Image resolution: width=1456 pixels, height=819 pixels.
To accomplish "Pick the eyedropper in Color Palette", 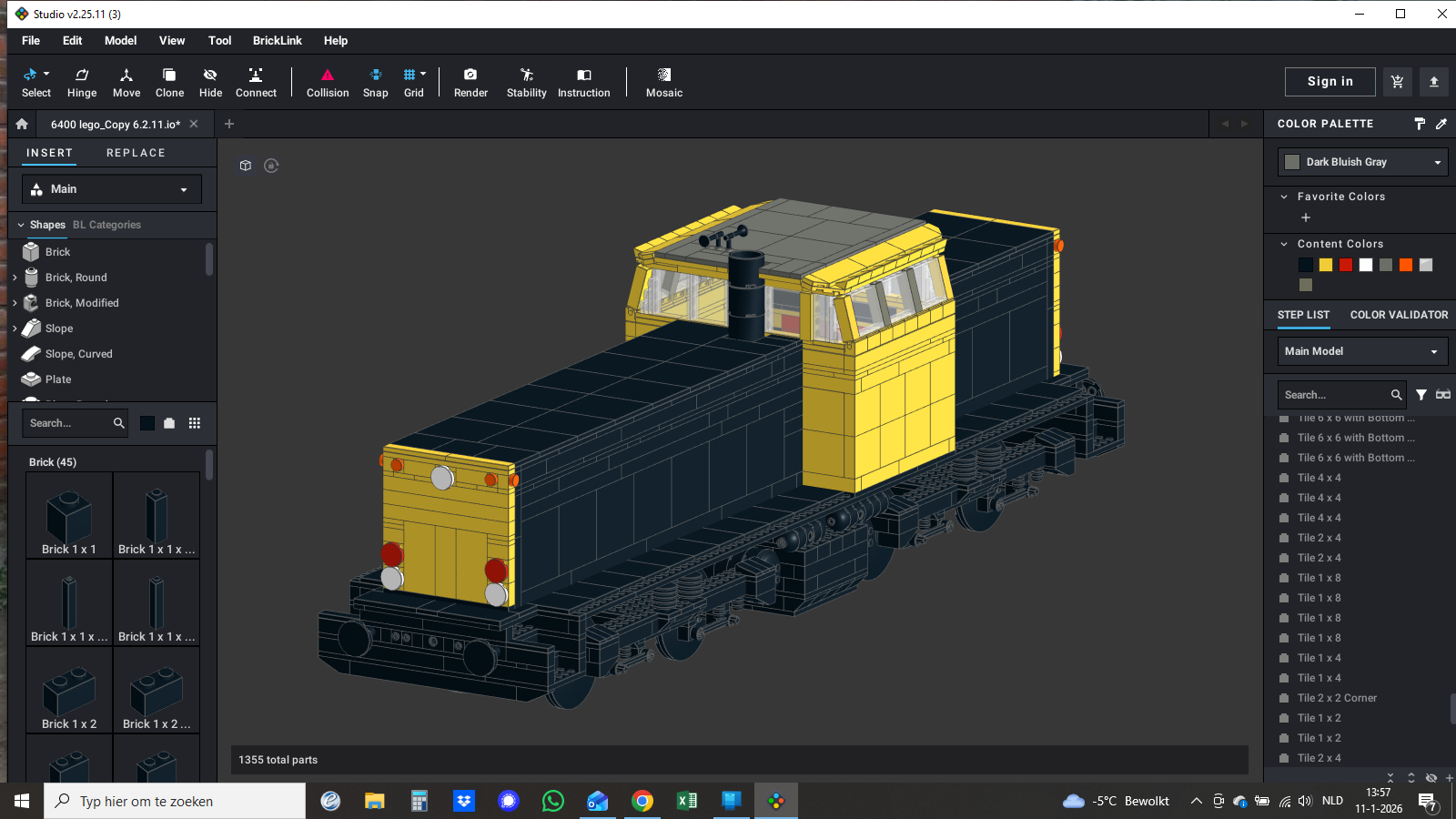I will click(1441, 124).
